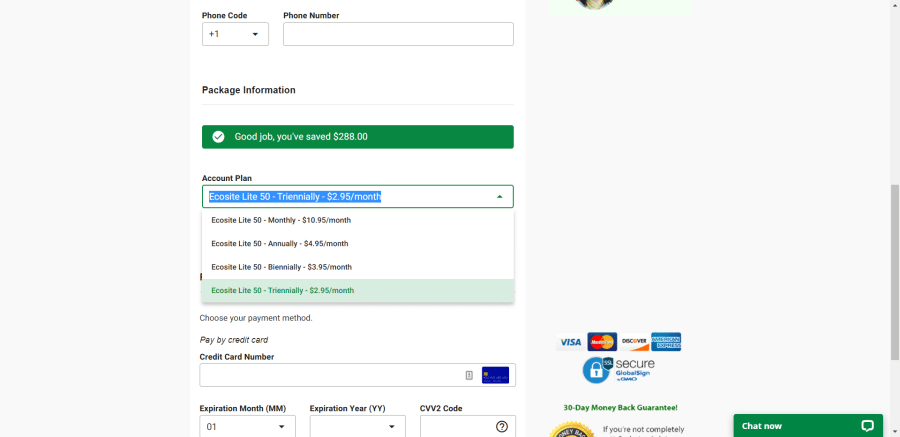Open the Expiration Year dropdown
This screenshot has width=900, height=437.
click(358, 427)
